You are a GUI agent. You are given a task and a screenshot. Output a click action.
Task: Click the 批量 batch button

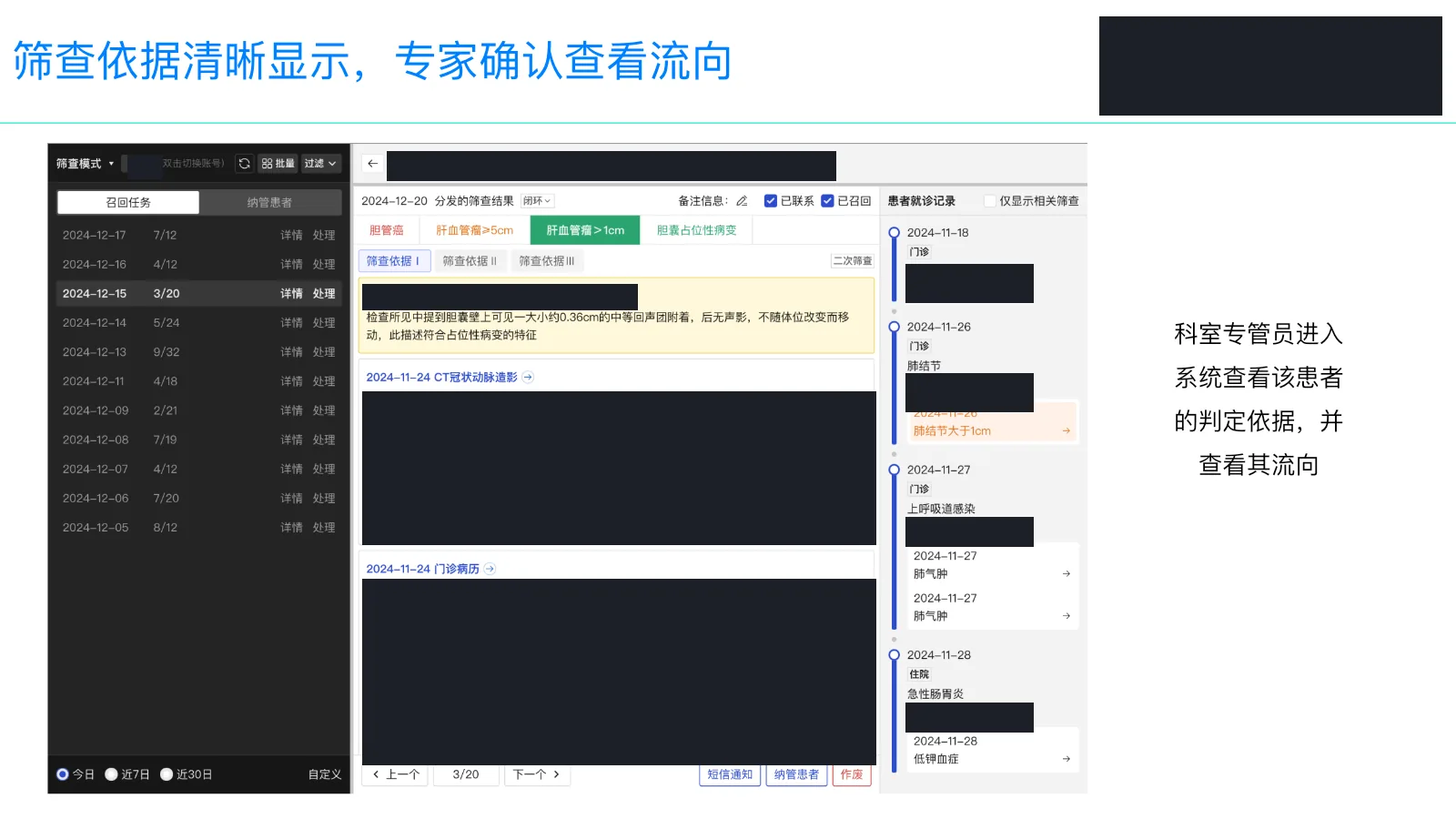click(278, 164)
